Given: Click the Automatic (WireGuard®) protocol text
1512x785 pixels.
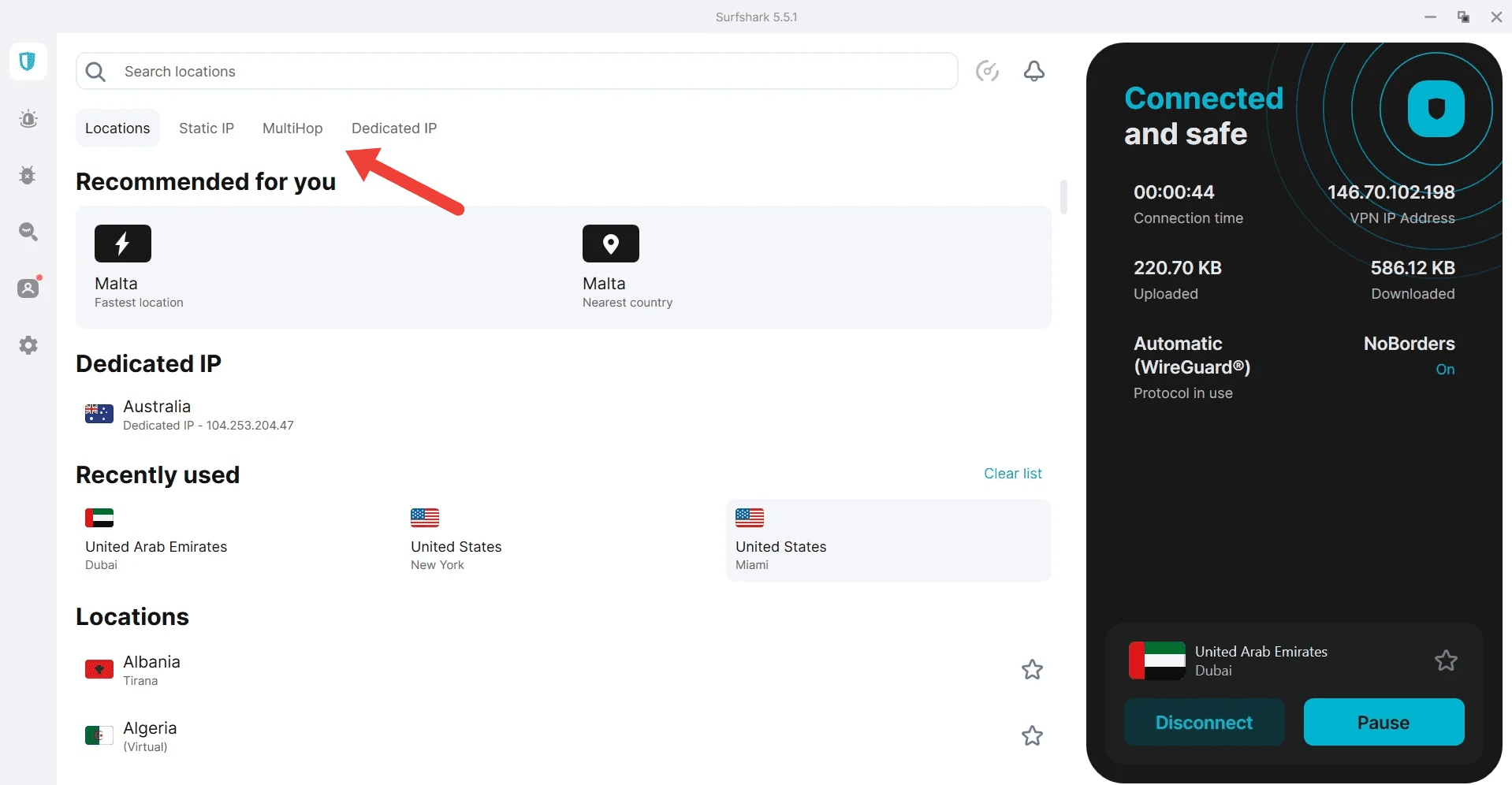Looking at the screenshot, I should [1192, 355].
